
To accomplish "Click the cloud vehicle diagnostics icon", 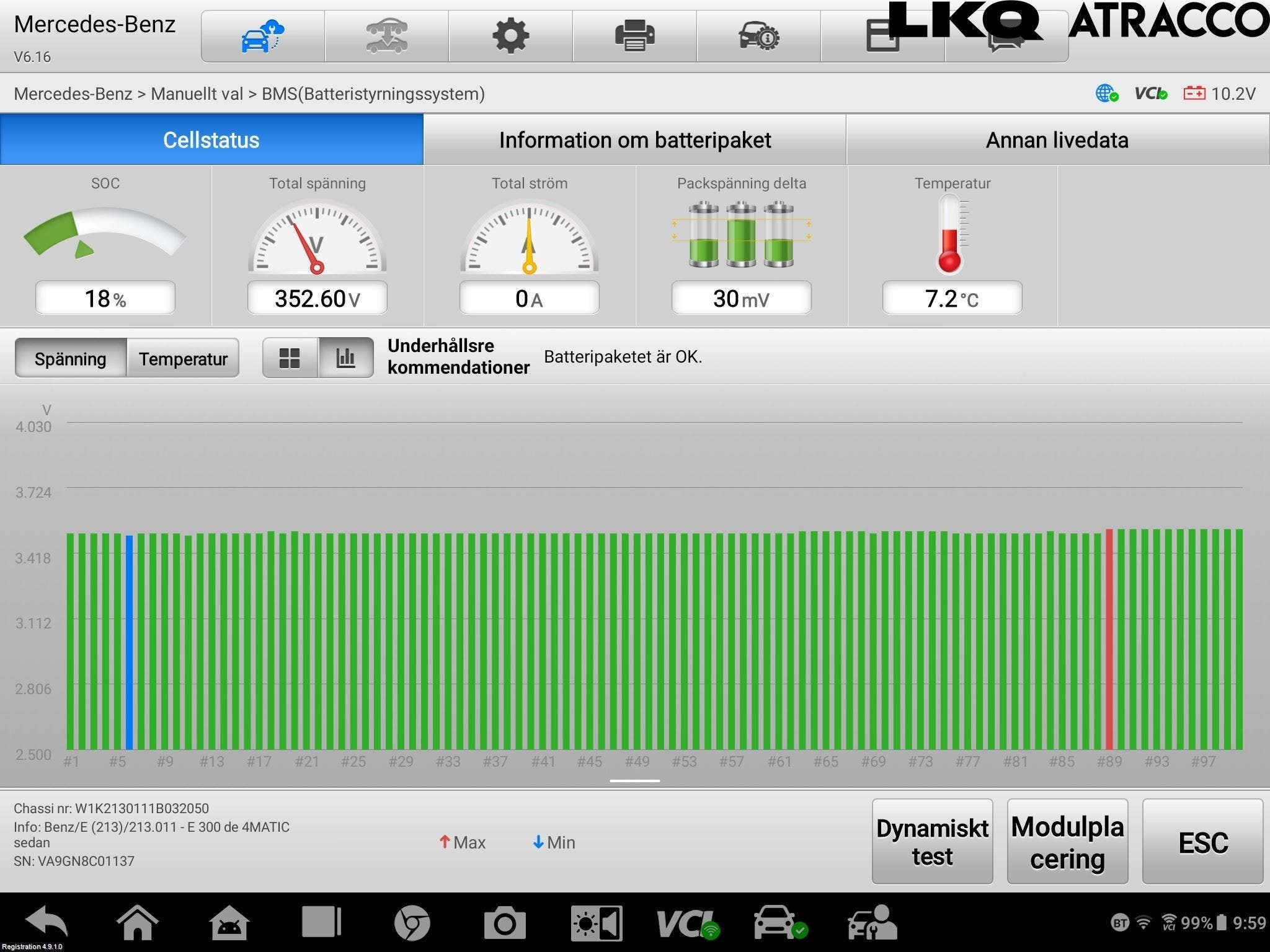I will point(262,36).
